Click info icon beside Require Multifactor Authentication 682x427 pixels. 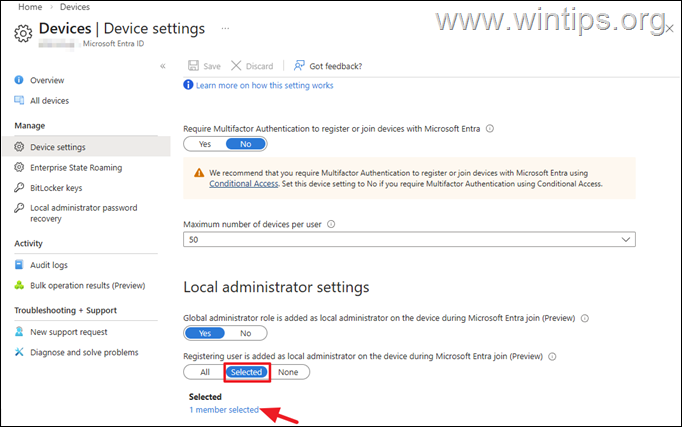coord(490,129)
